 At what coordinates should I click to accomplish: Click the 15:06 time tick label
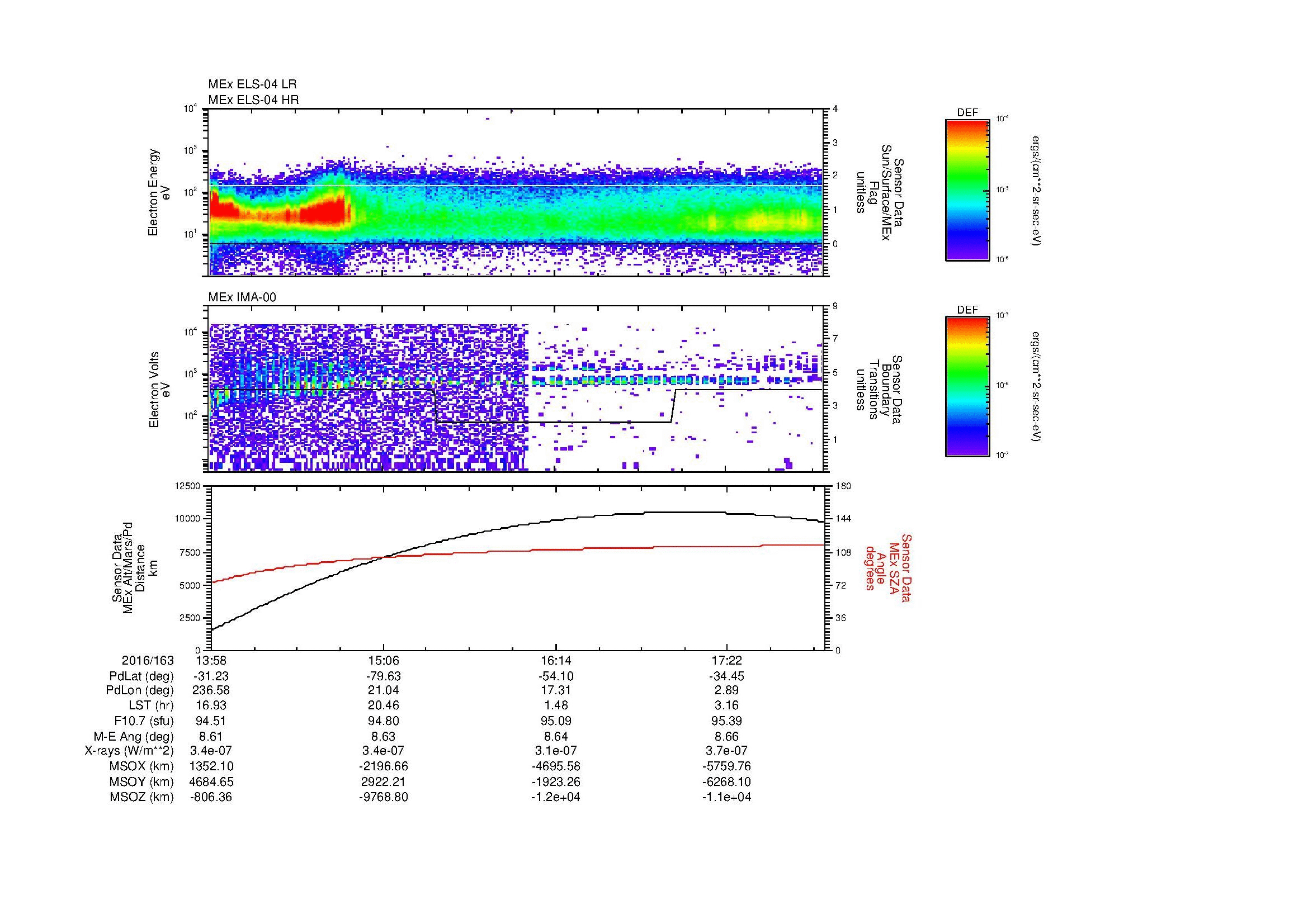pyautogui.click(x=384, y=660)
